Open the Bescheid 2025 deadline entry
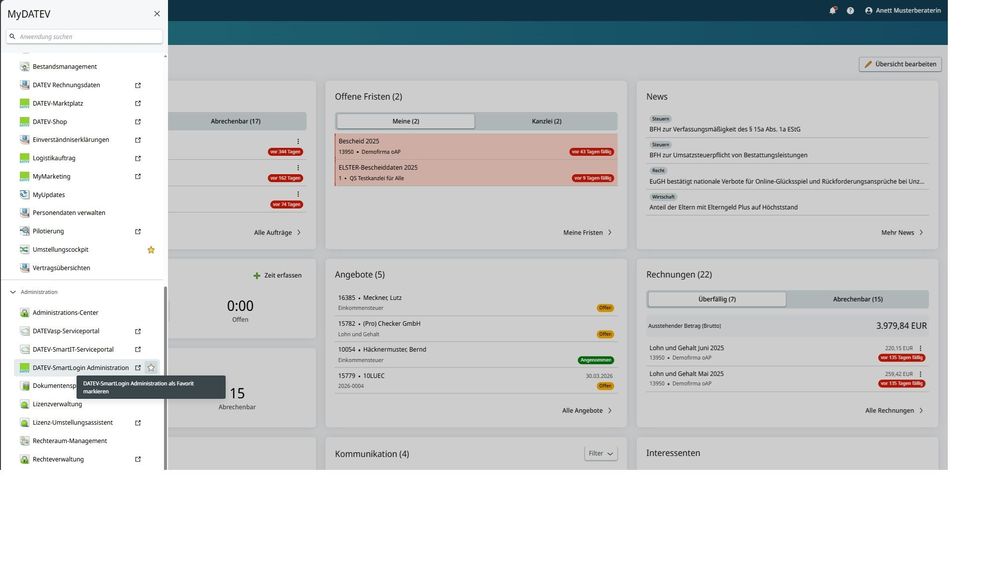The width and height of the screenshot is (999, 573). [476, 146]
